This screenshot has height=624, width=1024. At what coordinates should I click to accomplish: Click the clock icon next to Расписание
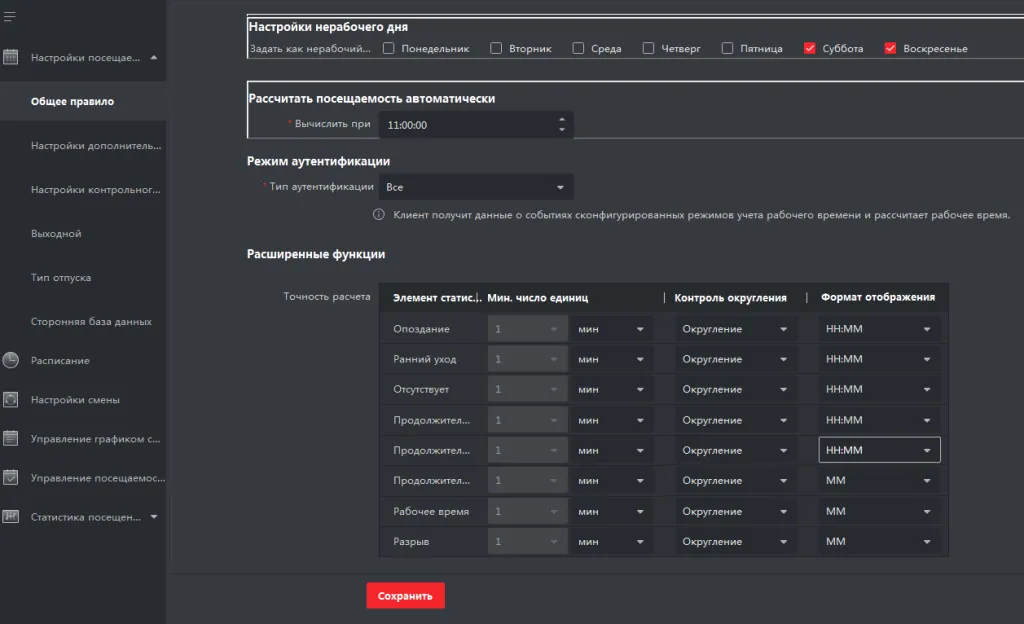11,360
